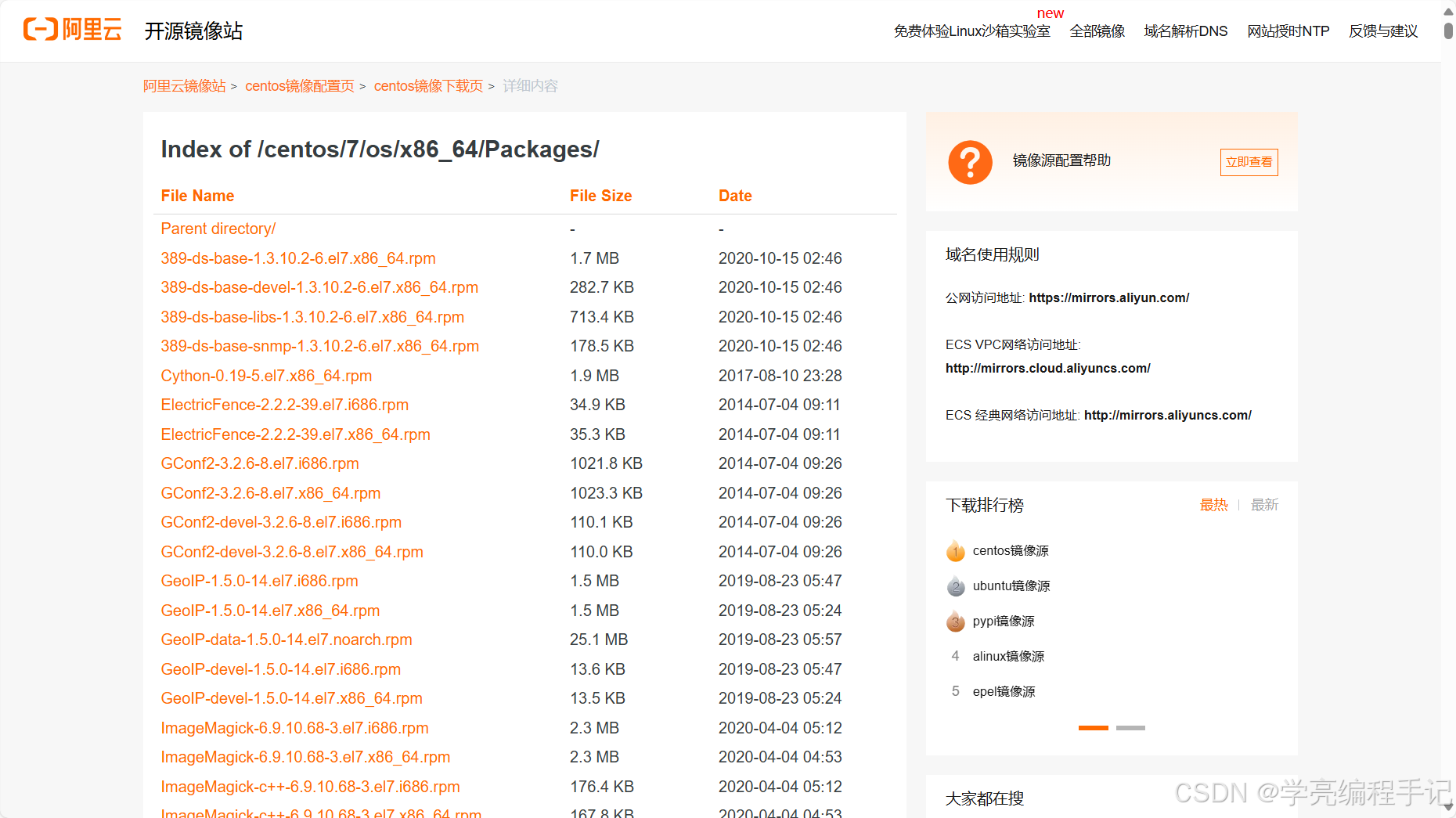
Task: Click the orange question mark help icon
Action: (x=970, y=162)
